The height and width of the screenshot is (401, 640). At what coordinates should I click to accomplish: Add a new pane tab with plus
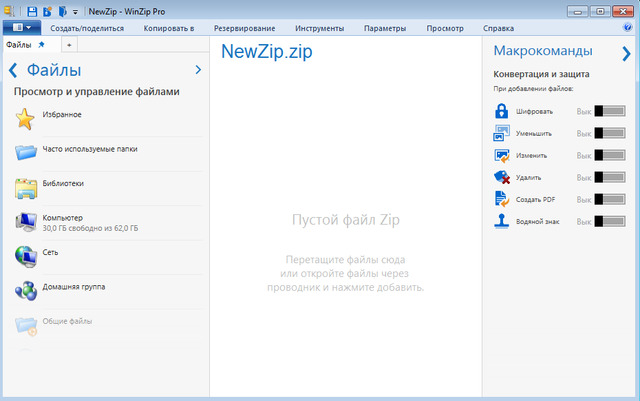(69, 45)
